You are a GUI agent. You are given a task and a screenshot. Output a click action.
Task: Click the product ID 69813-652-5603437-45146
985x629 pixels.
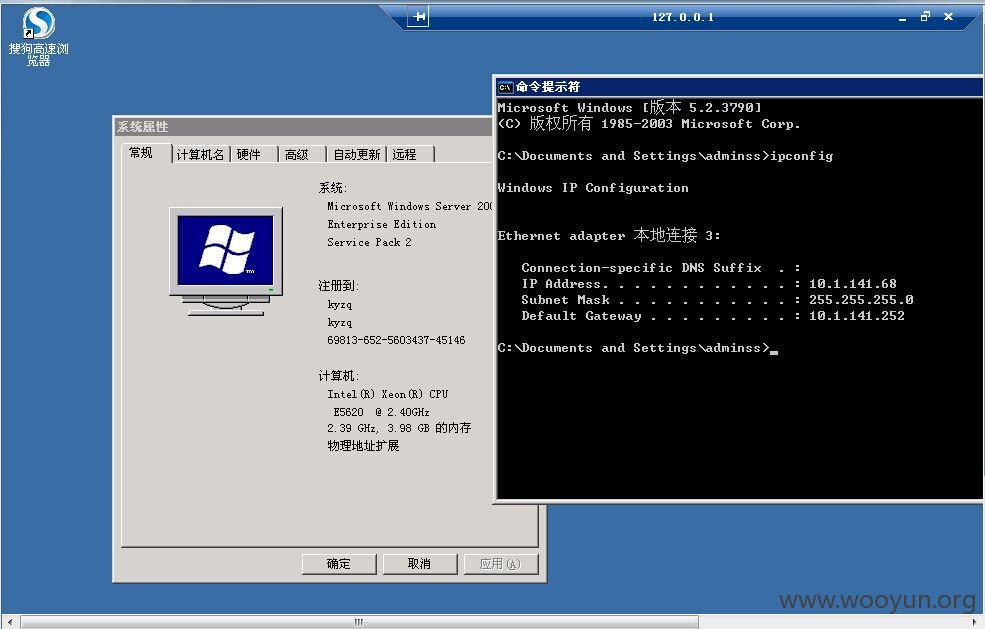tap(396, 340)
